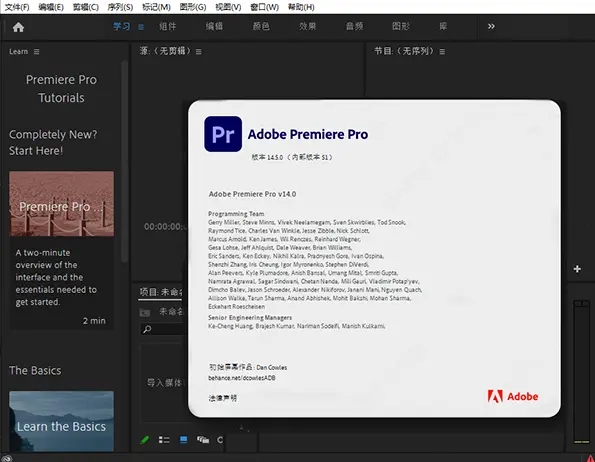Switch project panel to icon view
This screenshot has width=595, height=462.
(184, 440)
